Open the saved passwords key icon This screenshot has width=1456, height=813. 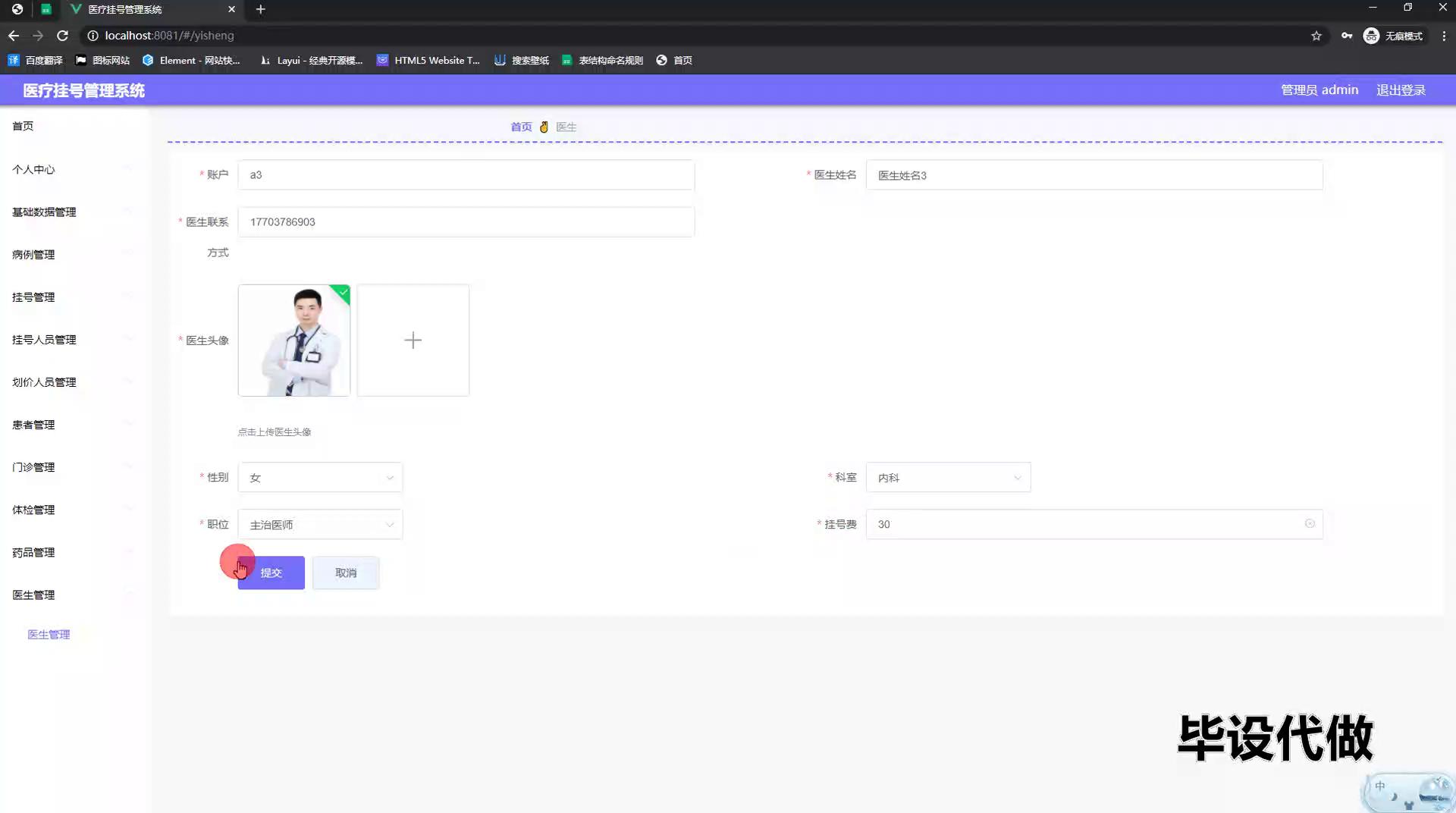(1346, 36)
